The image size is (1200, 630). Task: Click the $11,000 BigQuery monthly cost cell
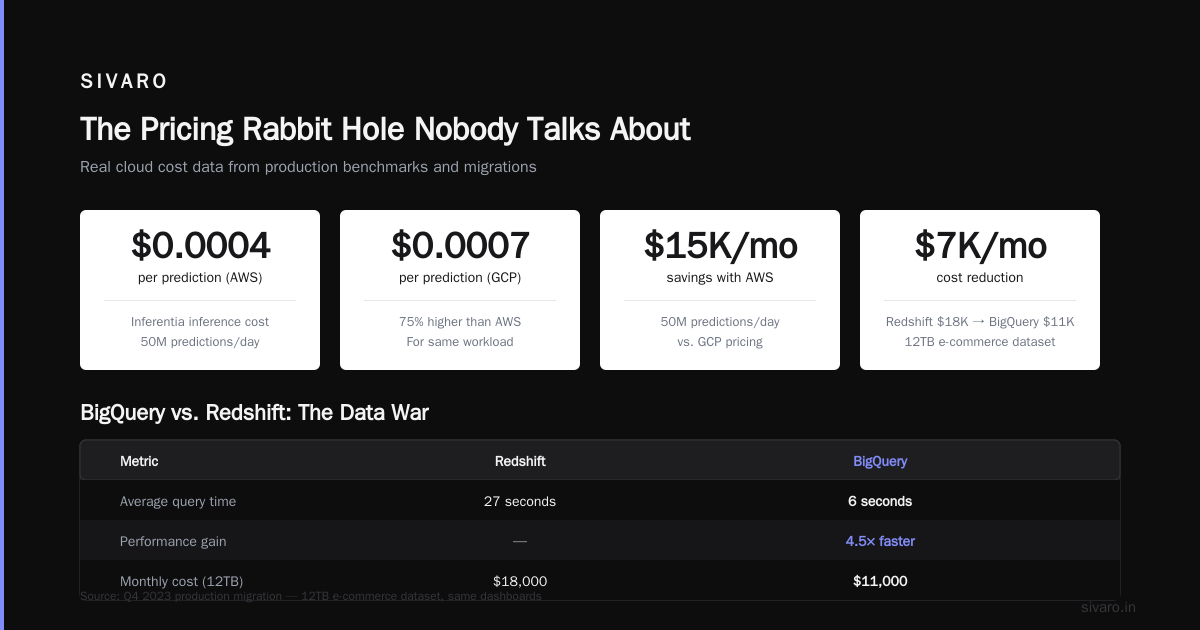[880, 581]
